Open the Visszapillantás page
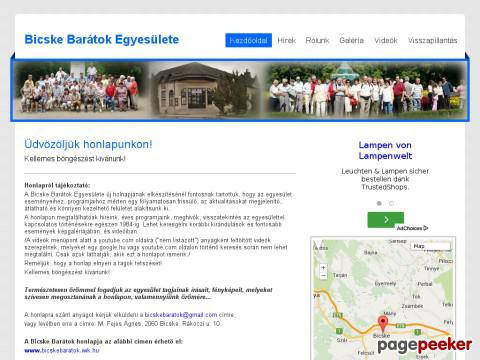Screen dimensions: 480x360 (432, 40)
